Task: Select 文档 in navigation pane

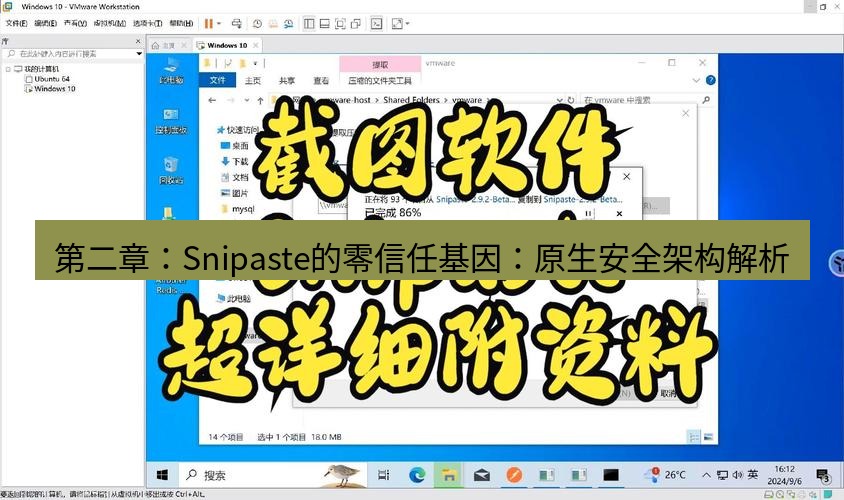Action: pos(235,177)
